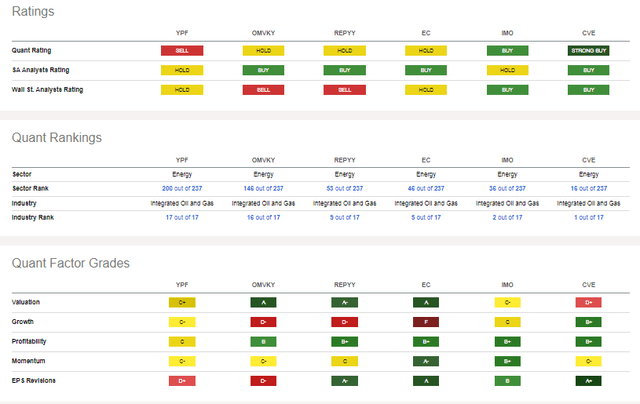Click the 'Valuation' row label
The width and height of the screenshot is (640, 404).
click(x=26, y=302)
